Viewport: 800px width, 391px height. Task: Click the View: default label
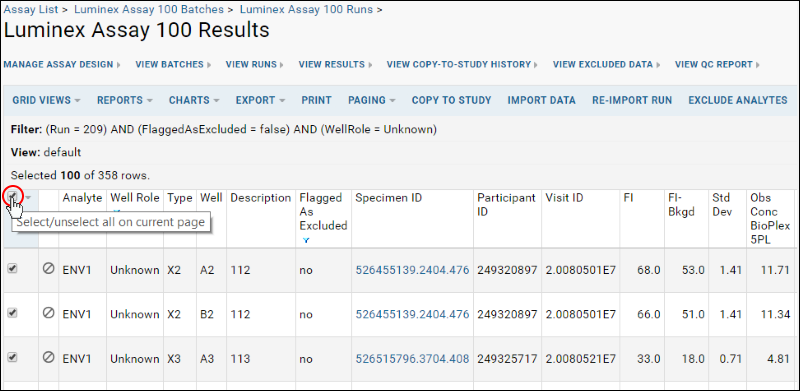(46, 152)
